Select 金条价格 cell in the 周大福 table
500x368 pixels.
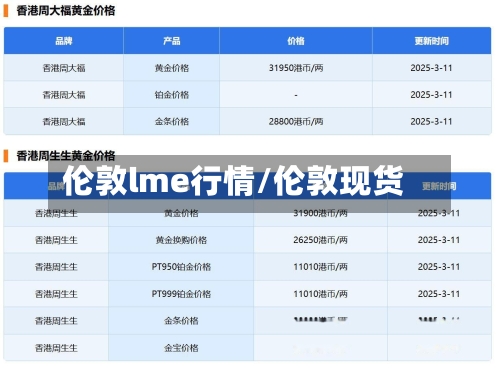tap(172, 122)
